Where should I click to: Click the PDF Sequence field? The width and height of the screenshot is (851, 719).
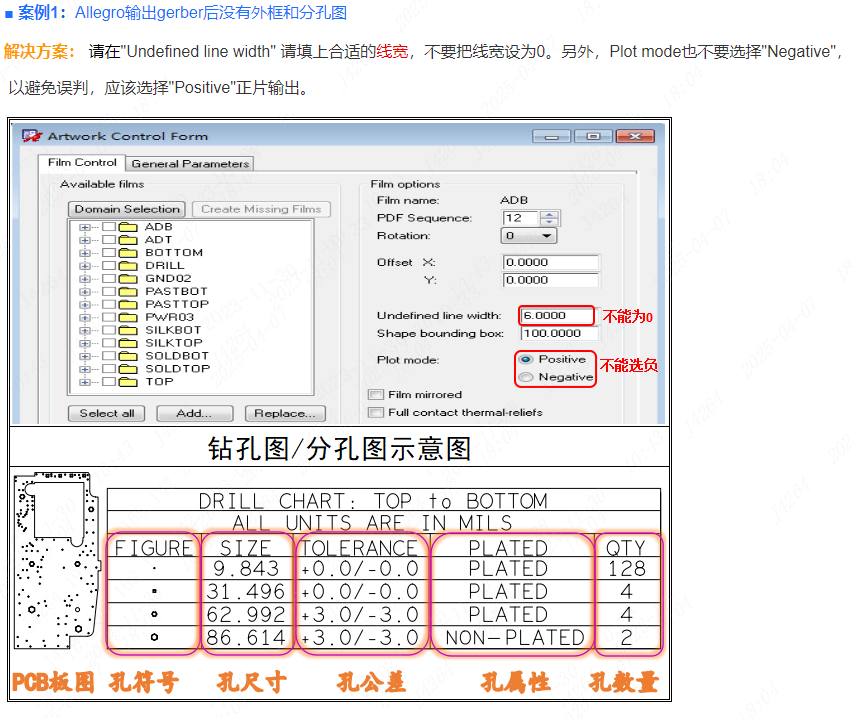pos(520,218)
